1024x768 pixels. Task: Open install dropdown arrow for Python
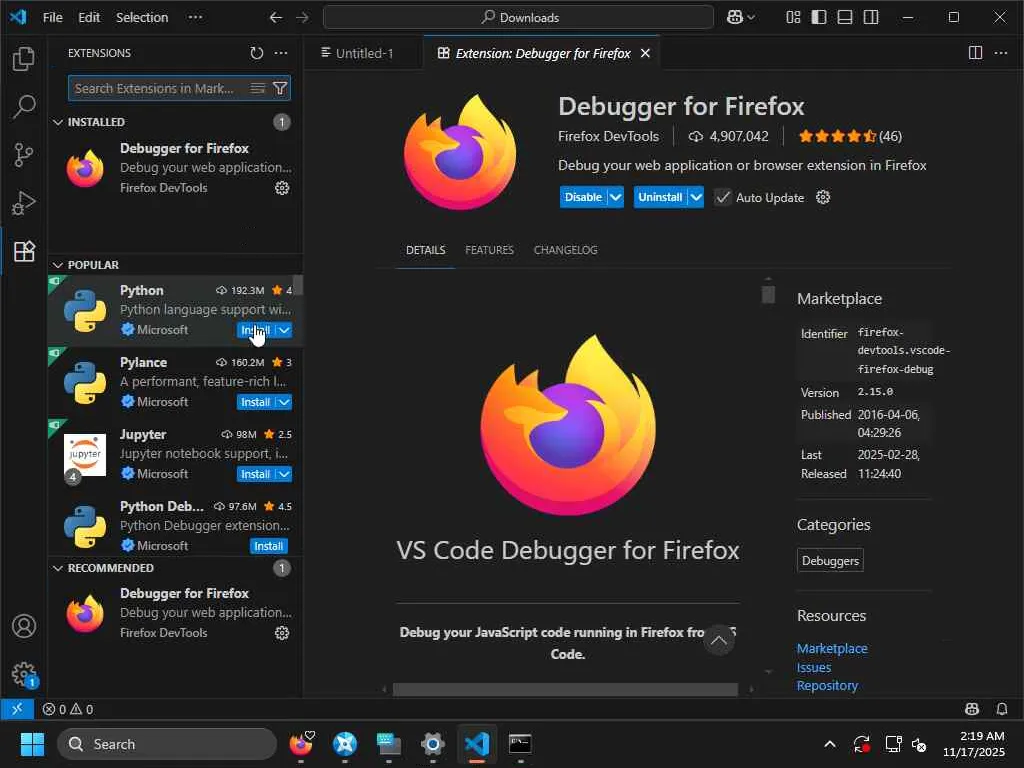pyautogui.click(x=284, y=330)
